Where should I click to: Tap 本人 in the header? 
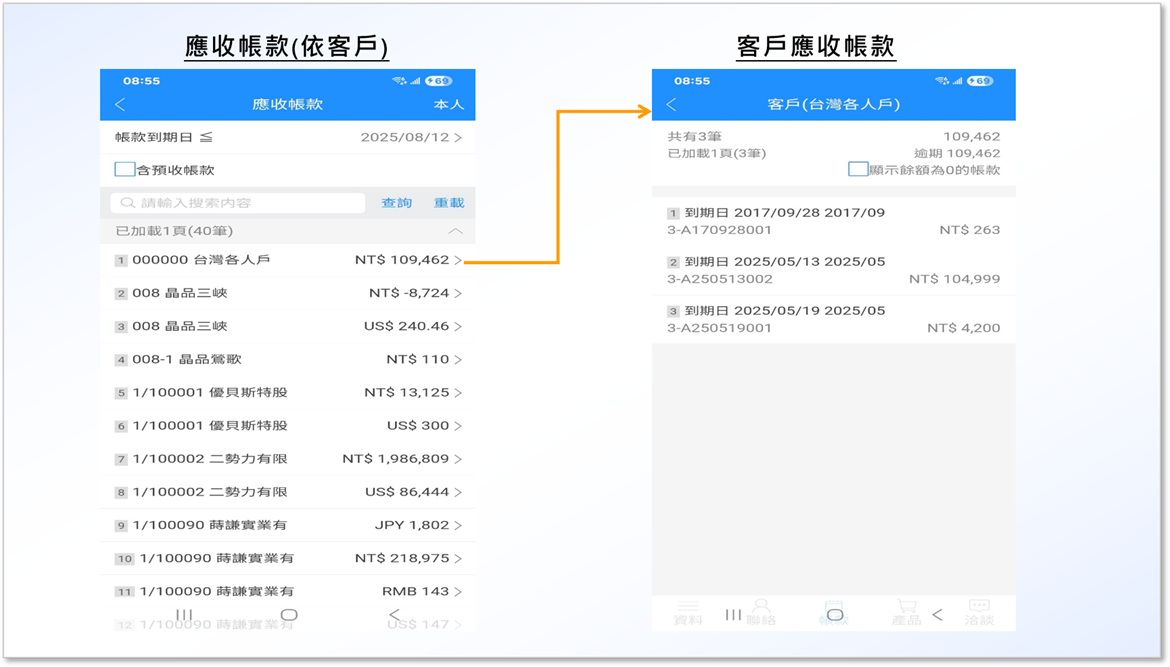(x=448, y=105)
